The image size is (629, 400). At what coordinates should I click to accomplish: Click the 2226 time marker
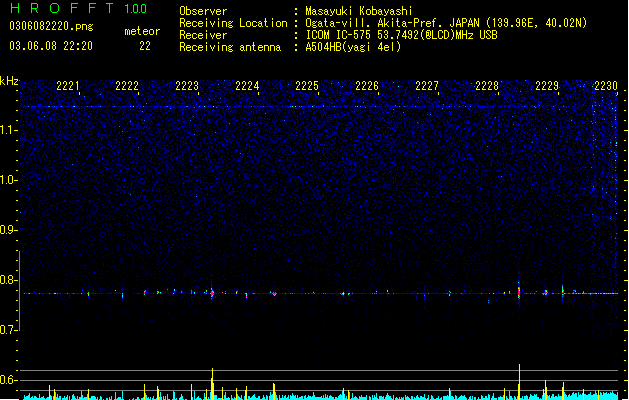367,86
